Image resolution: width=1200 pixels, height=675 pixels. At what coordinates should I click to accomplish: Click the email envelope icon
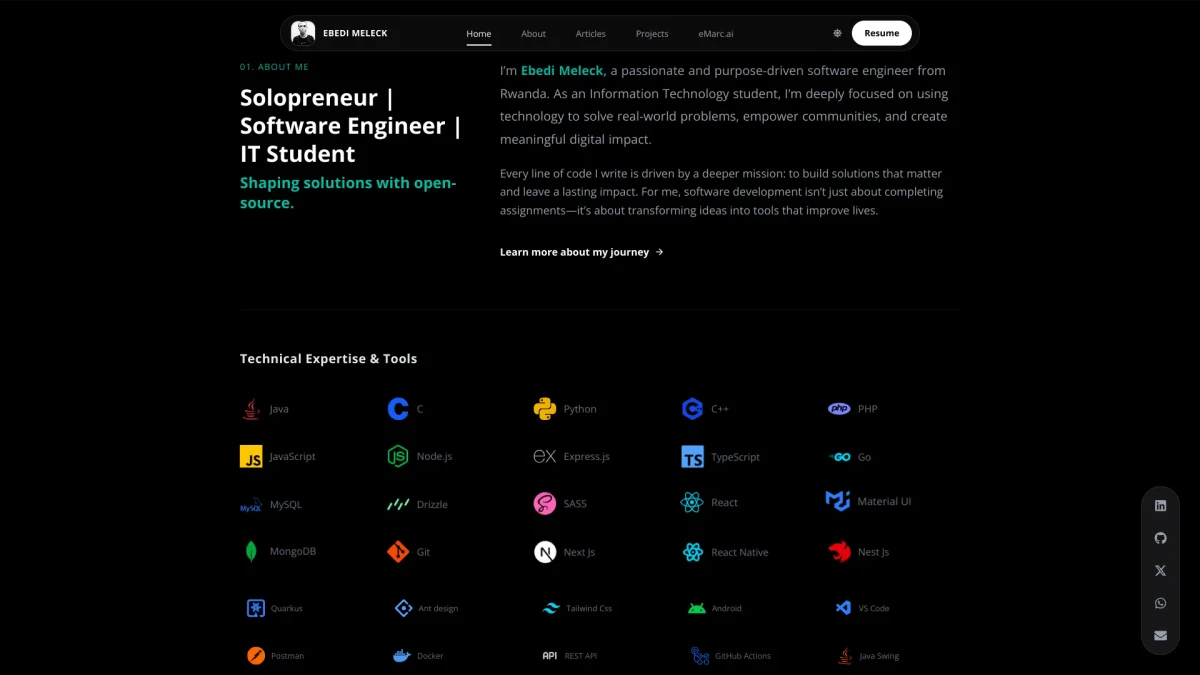tap(1160, 635)
